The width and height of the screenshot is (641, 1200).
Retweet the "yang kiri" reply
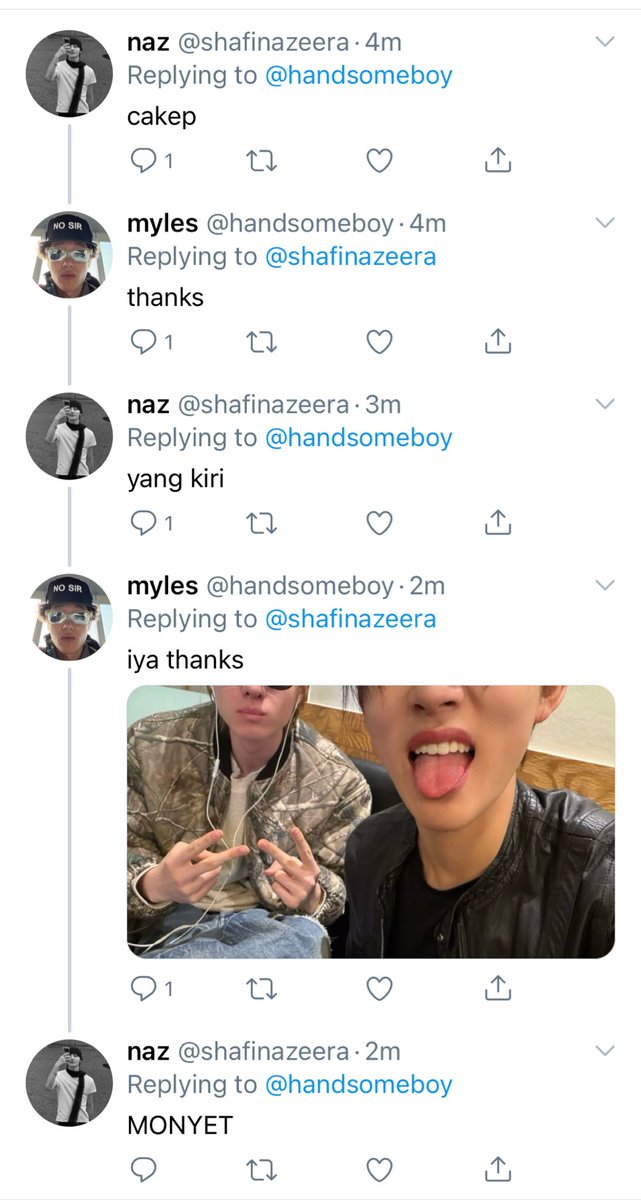(262, 523)
